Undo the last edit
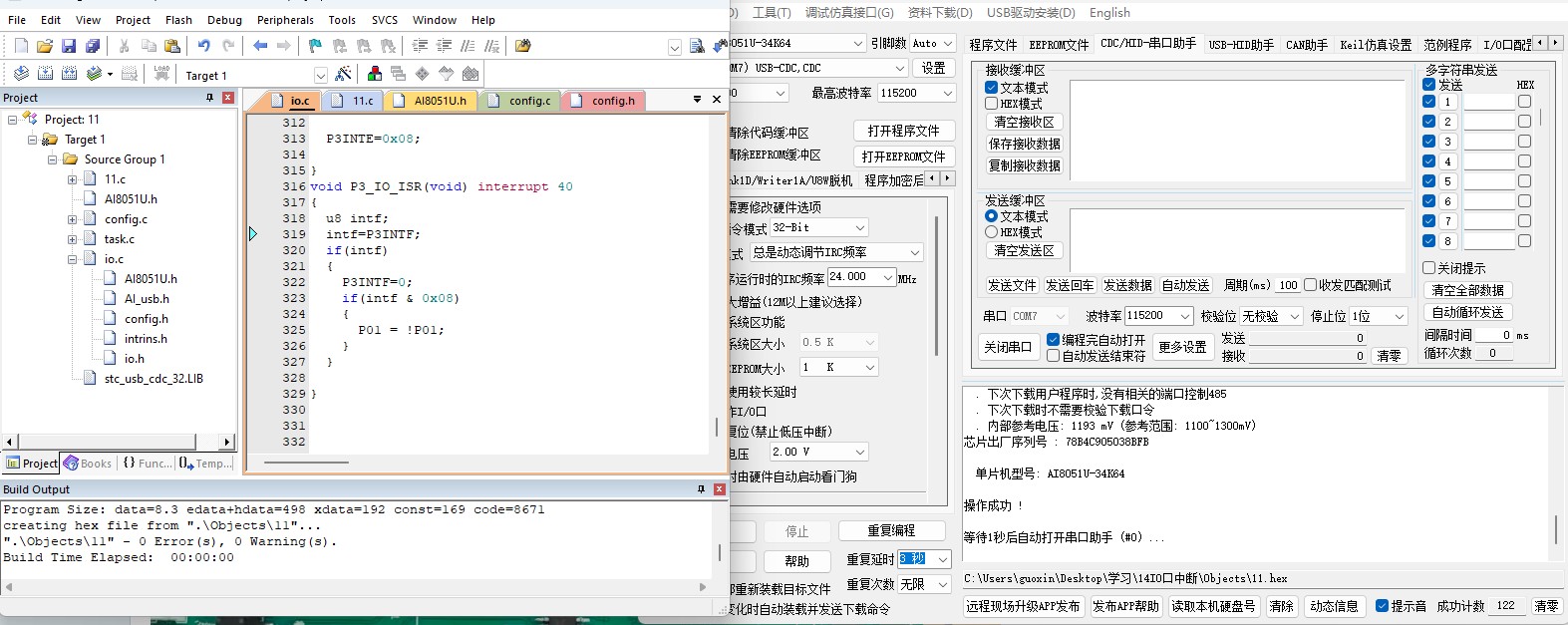Viewport: 1568px width, 625px height. [204, 46]
